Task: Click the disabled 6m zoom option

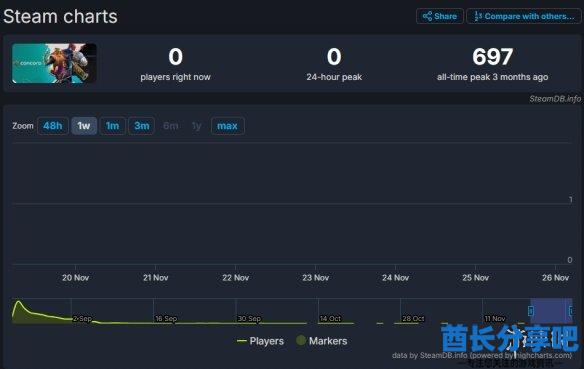Action: tap(171, 126)
